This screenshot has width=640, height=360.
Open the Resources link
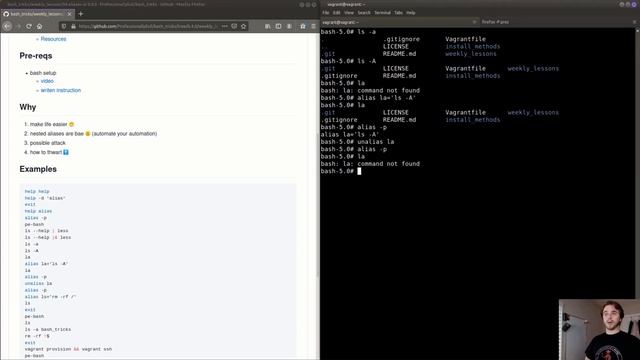[x=53, y=39]
